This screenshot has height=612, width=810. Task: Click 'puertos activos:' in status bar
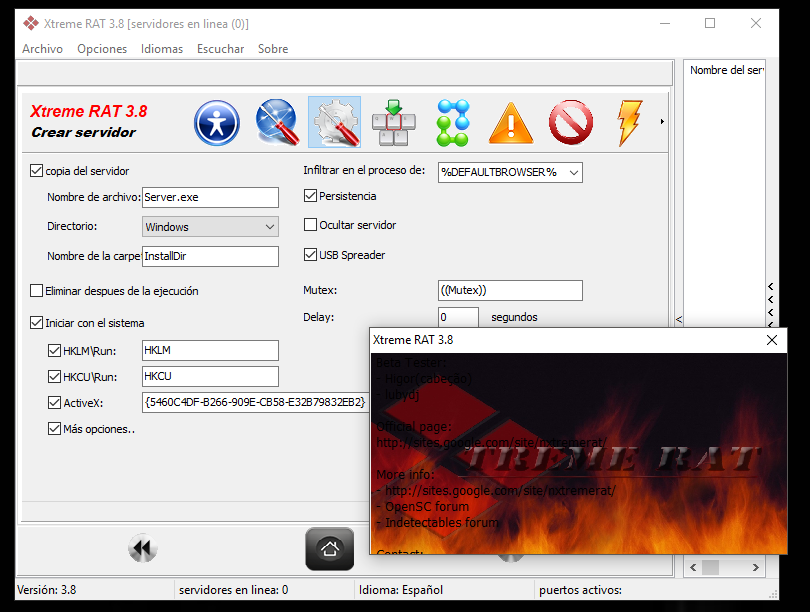click(x=580, y=590)
